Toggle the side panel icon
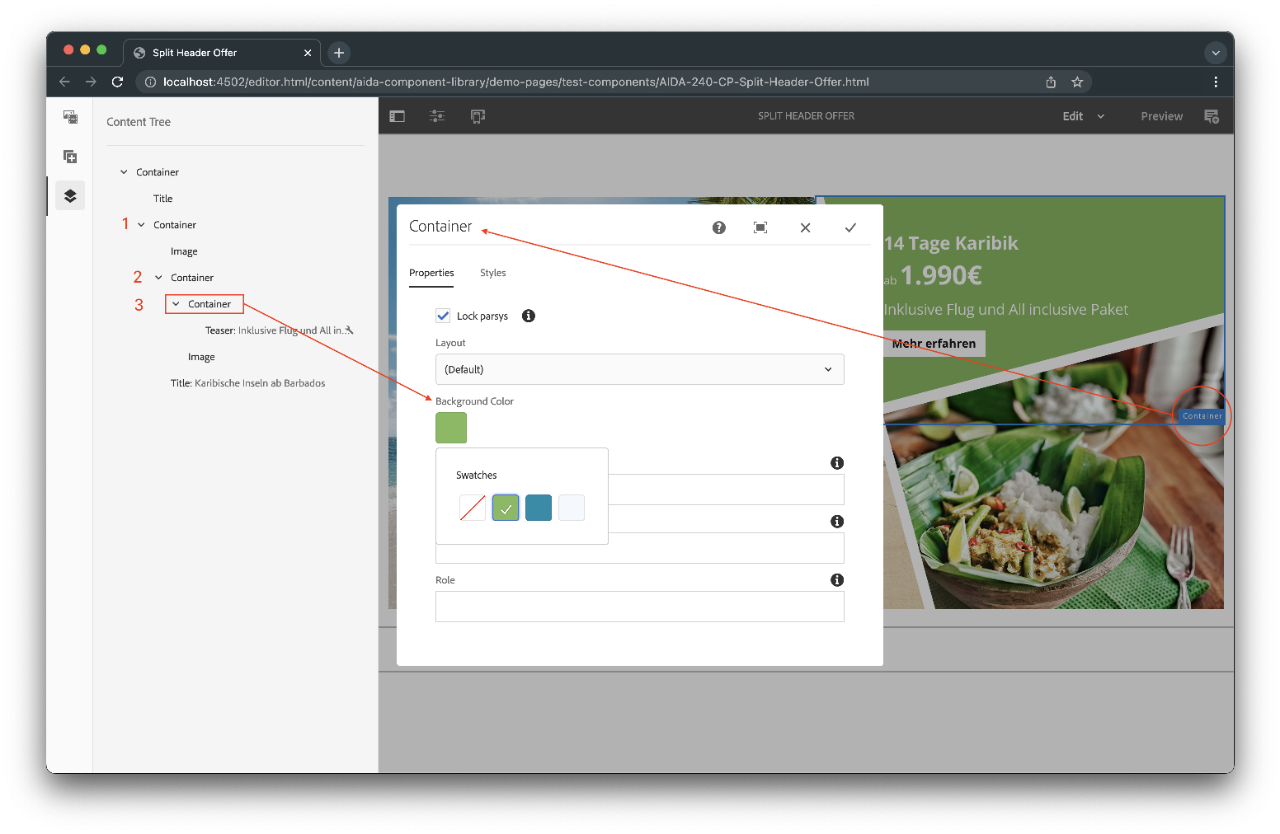 (397, 116)
